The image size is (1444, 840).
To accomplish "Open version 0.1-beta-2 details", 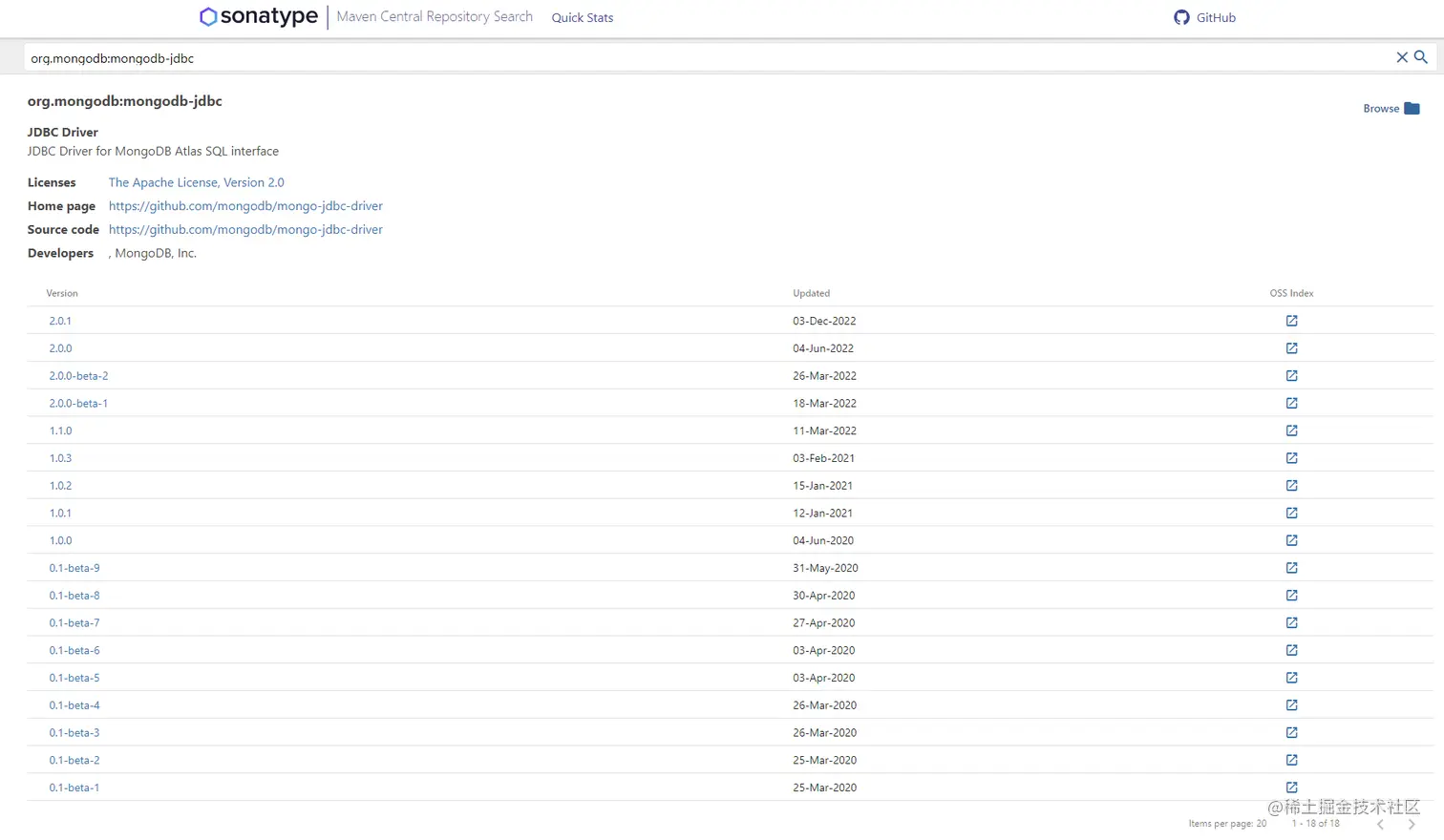I will click(74, 761).
